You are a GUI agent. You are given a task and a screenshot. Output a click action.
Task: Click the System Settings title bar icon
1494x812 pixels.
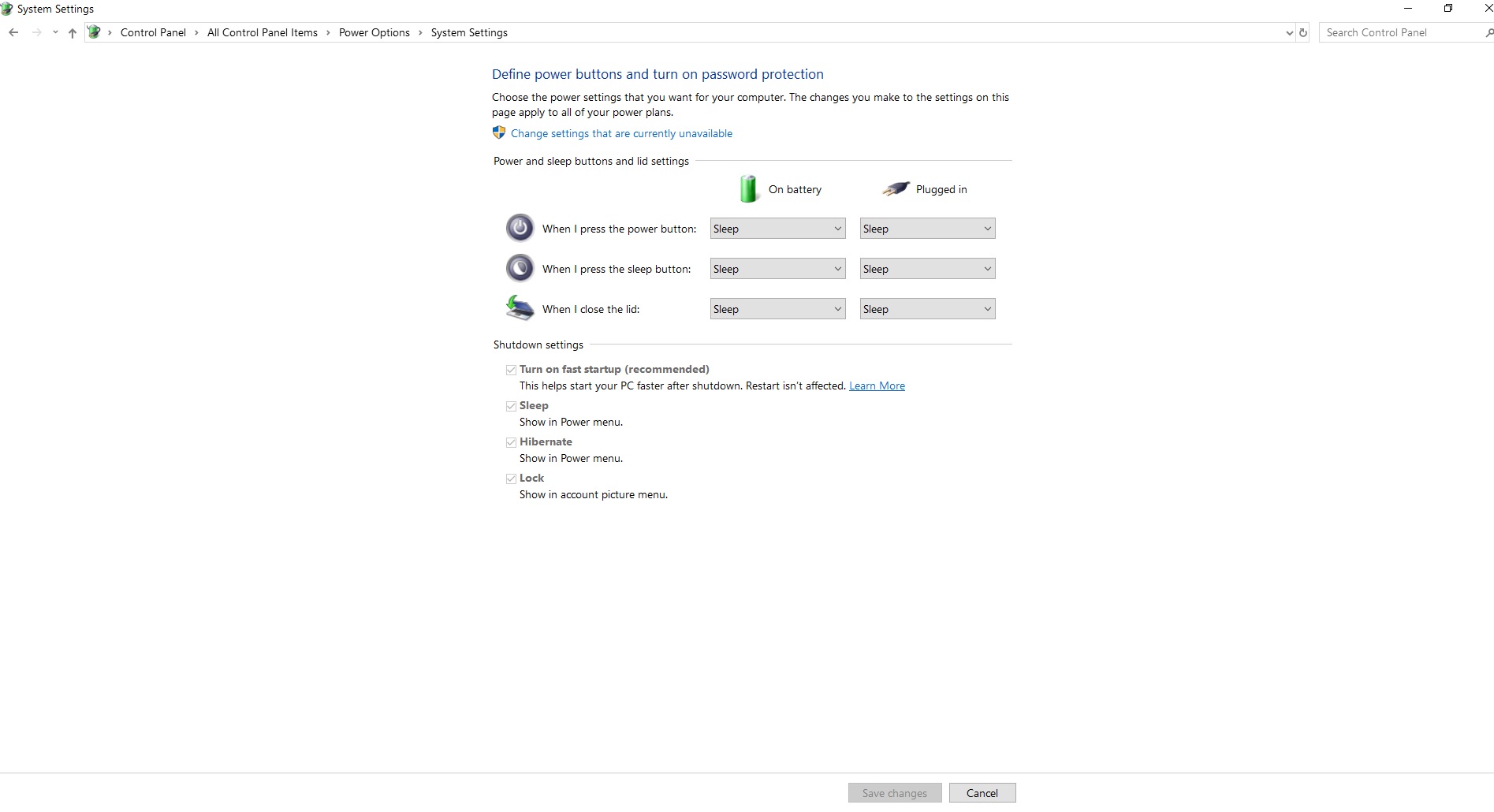(7, 9)
